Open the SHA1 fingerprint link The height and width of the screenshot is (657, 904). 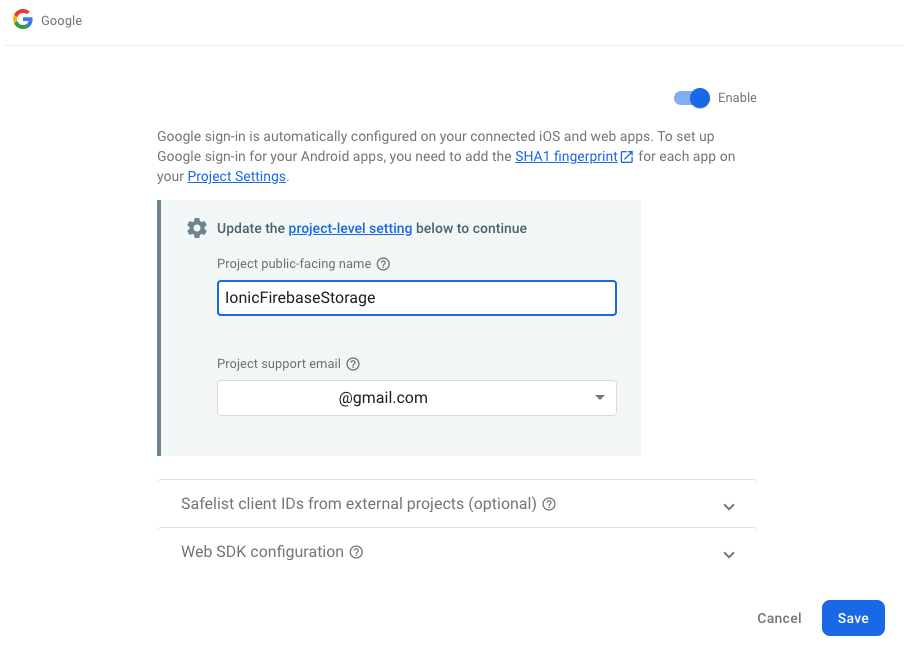point(565,157)
